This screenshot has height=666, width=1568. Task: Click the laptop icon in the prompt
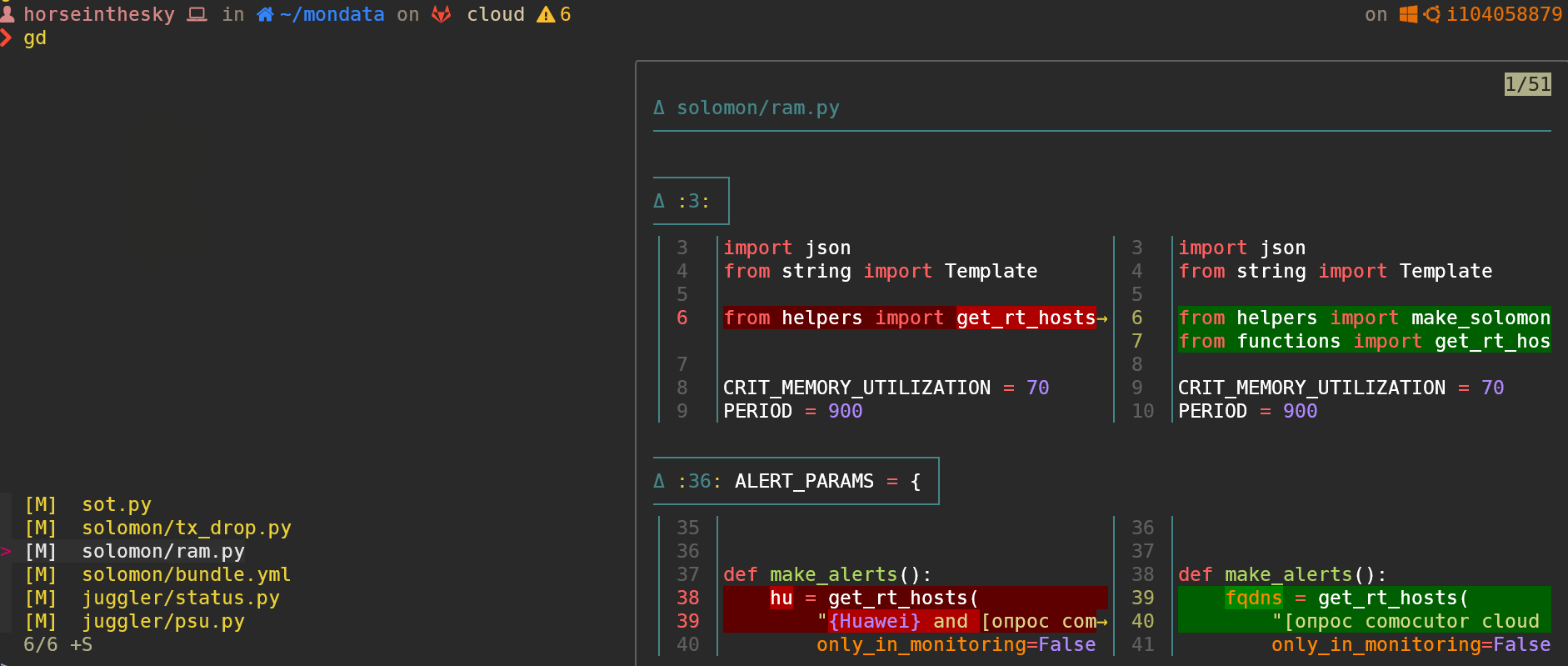pos(197,14)
